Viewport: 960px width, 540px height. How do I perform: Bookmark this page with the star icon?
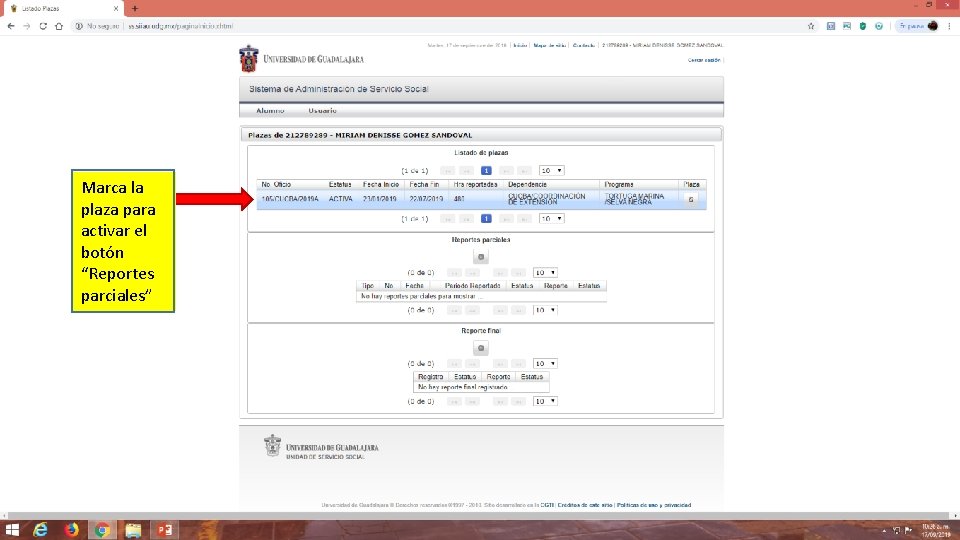tap(811, 26)
